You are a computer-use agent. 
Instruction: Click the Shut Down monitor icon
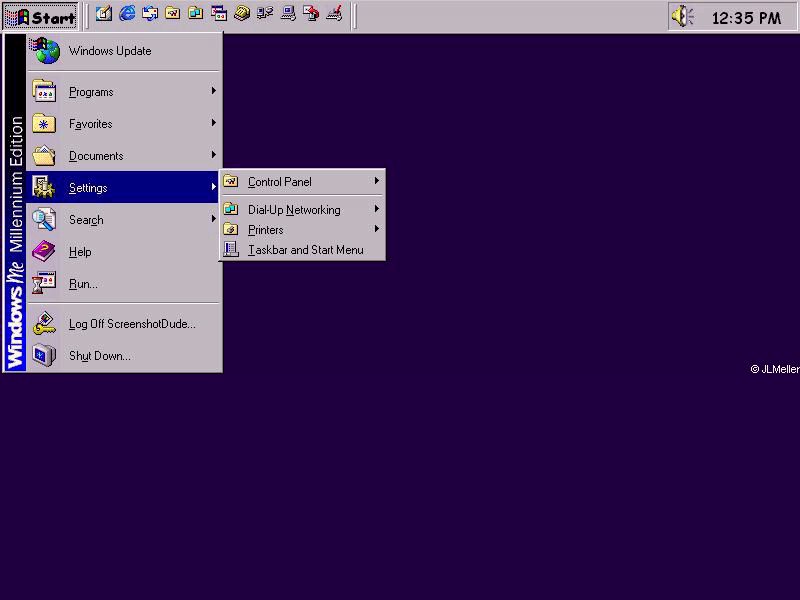click(x=44, y=355)
